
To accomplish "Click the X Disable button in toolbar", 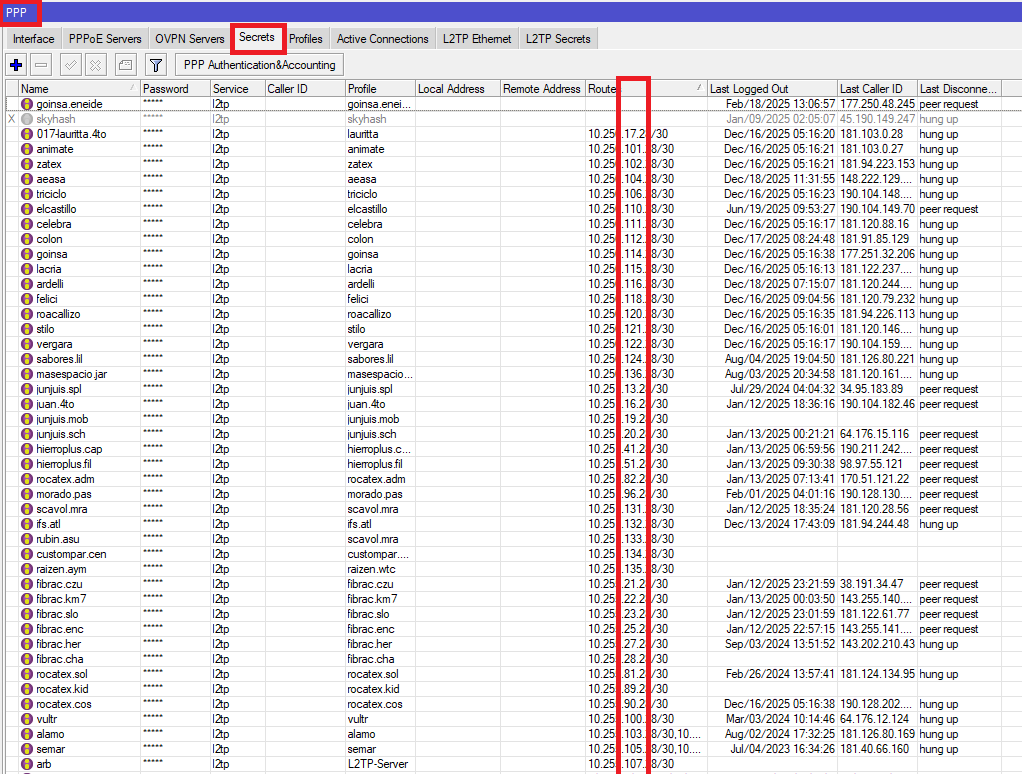I will click(x=95, y=65).
